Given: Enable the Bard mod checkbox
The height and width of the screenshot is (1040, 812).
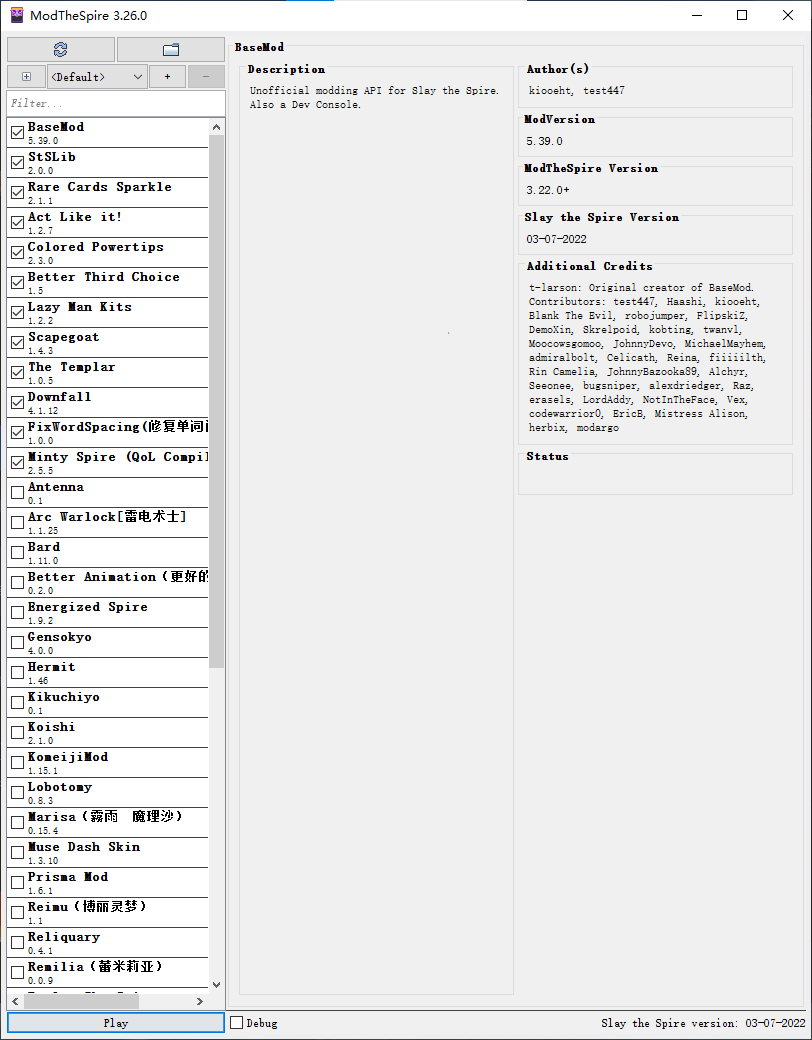Looking at the screenshot, I should (x=18, y=553).
